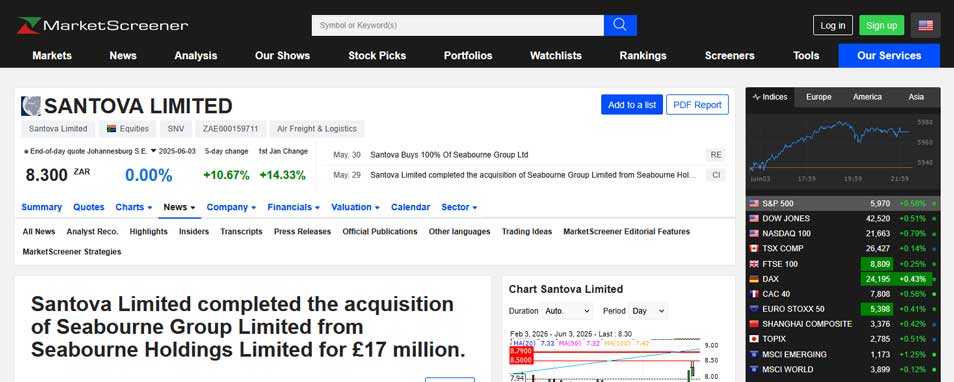Open the Portfolios menu
The image size is (954, 382).
tap(468, 55)
